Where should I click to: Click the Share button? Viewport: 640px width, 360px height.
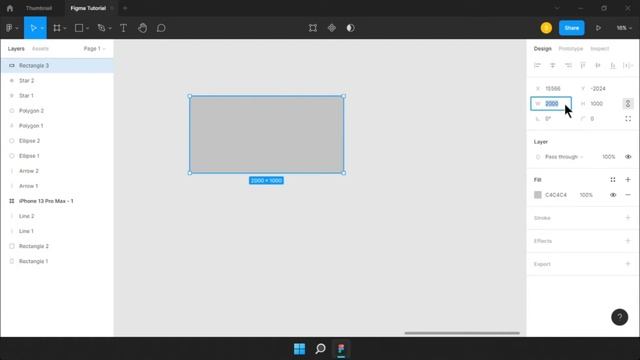pos(571,28)
